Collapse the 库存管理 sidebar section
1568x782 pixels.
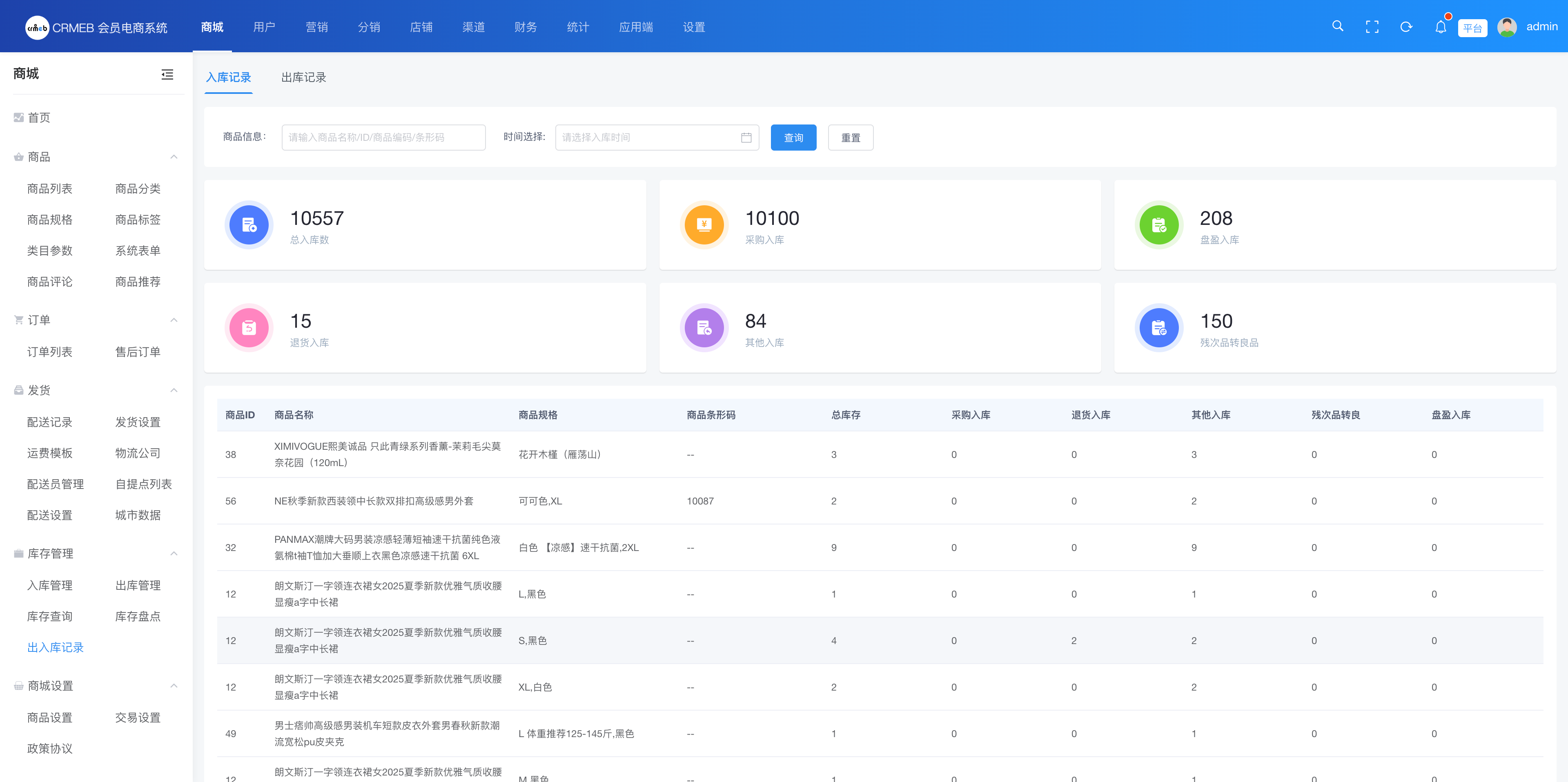pyautogui.click(x=174, y=554)
